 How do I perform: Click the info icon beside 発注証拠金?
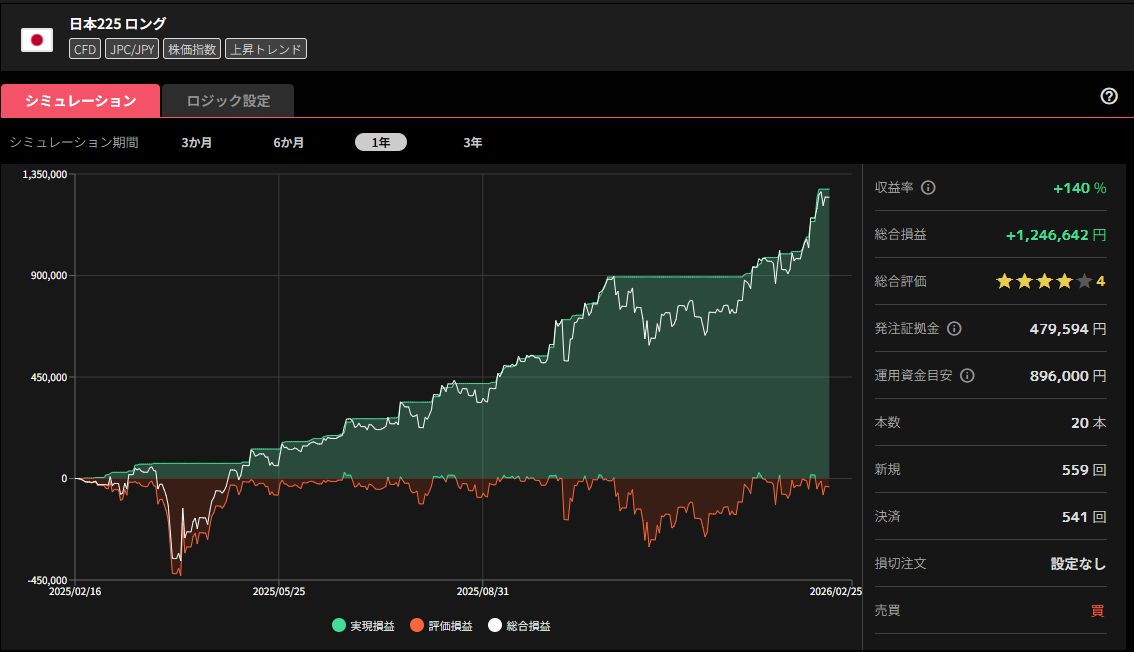[954, 329]
